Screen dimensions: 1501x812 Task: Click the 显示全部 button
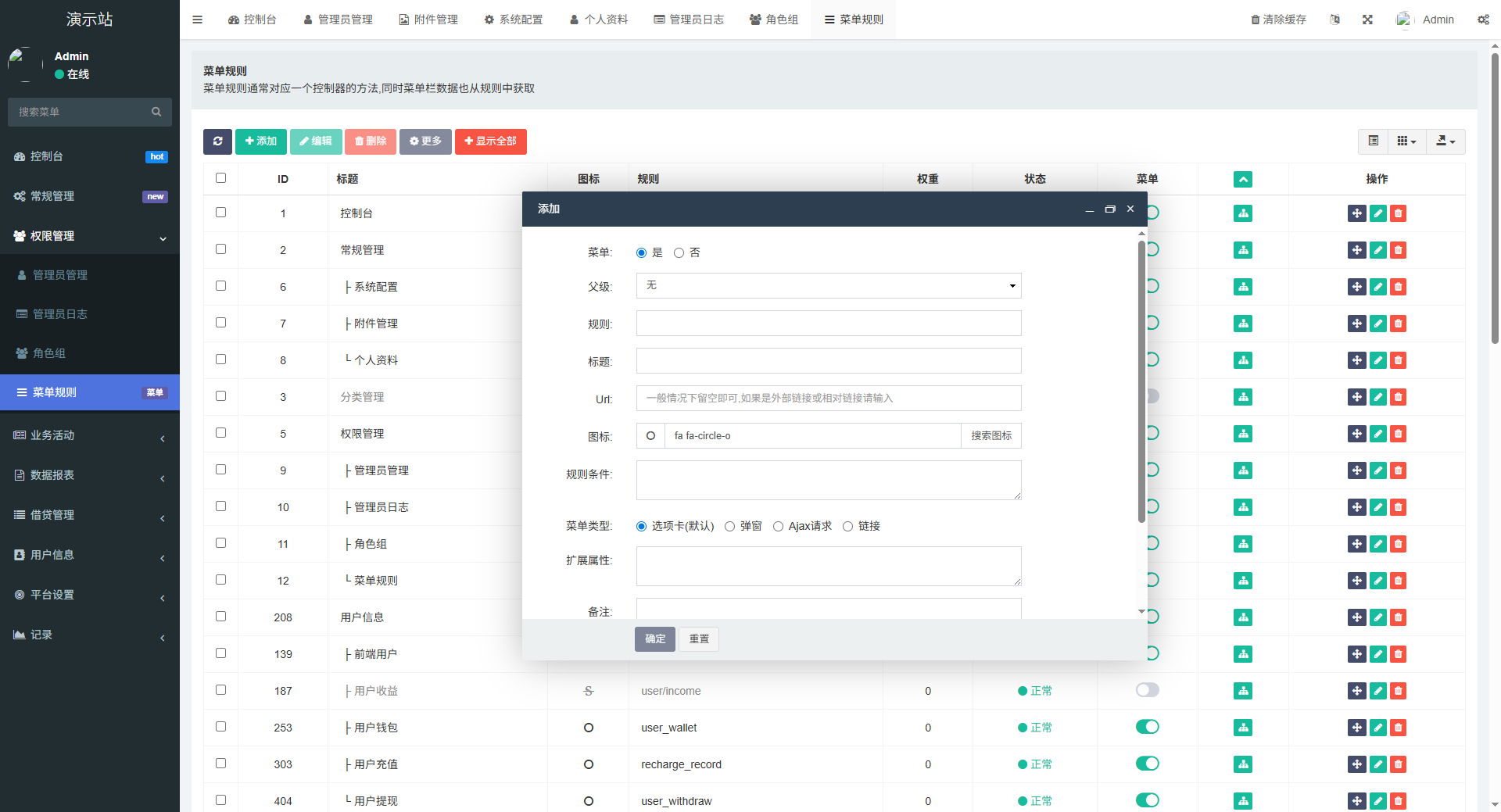(490, 141)
